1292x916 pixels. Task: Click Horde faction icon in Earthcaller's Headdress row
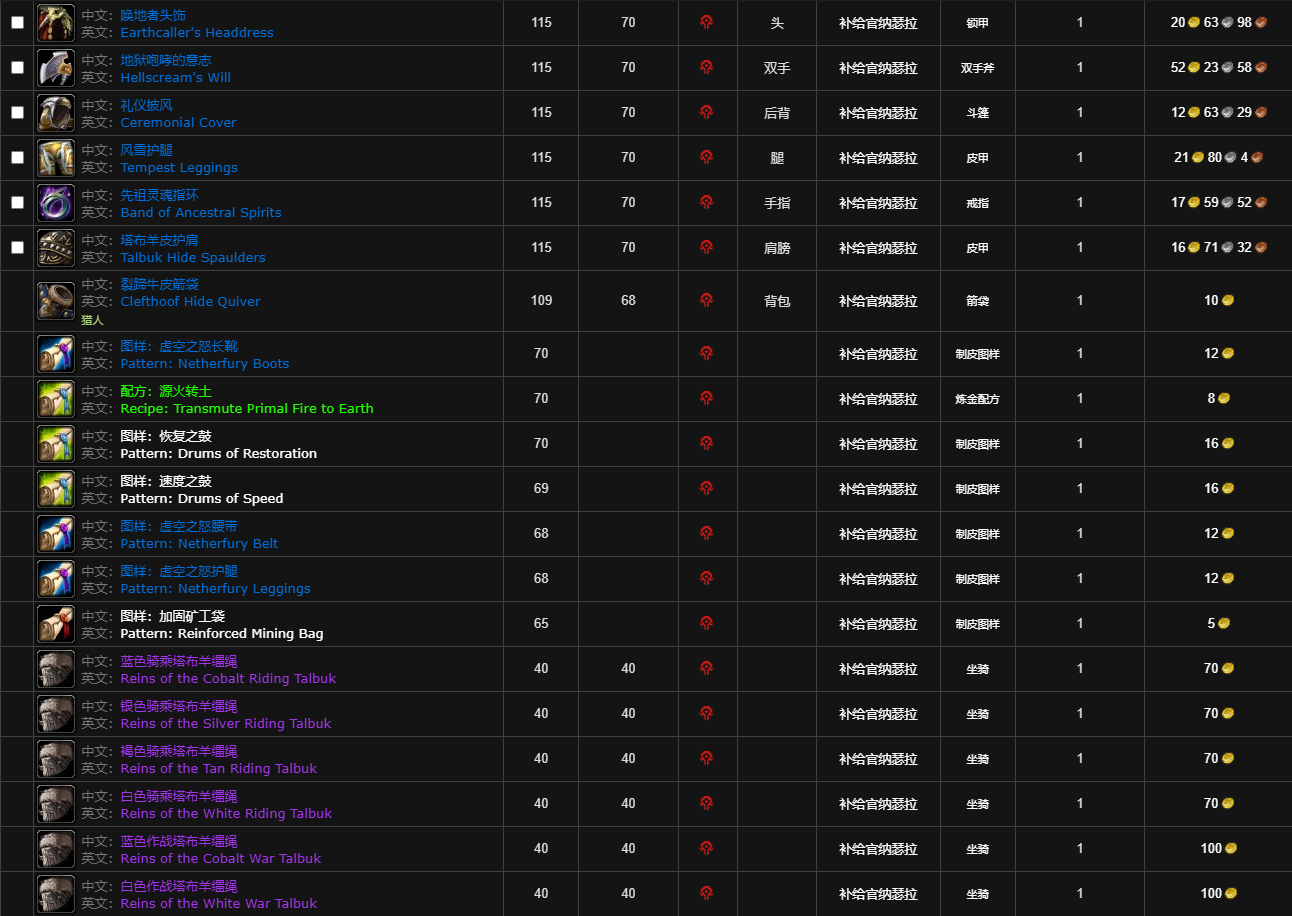(707, 22)
